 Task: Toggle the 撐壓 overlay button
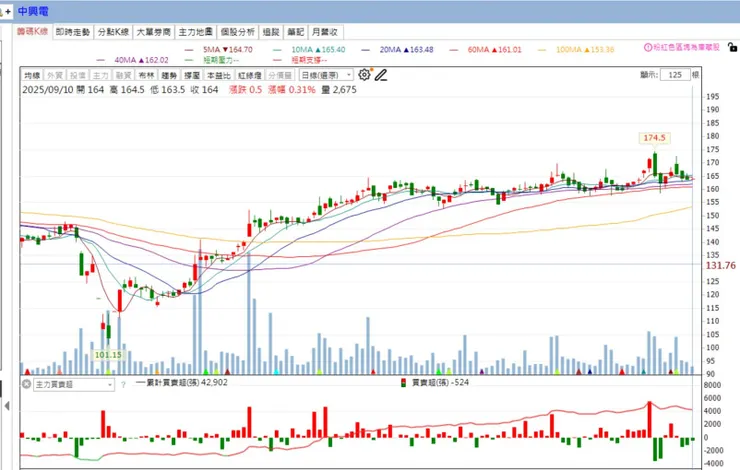pos(192,75)
